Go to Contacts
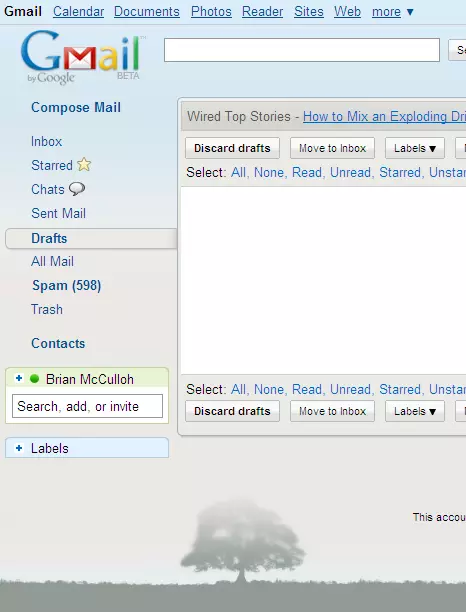The image size is (466, 612). point(58,343)
